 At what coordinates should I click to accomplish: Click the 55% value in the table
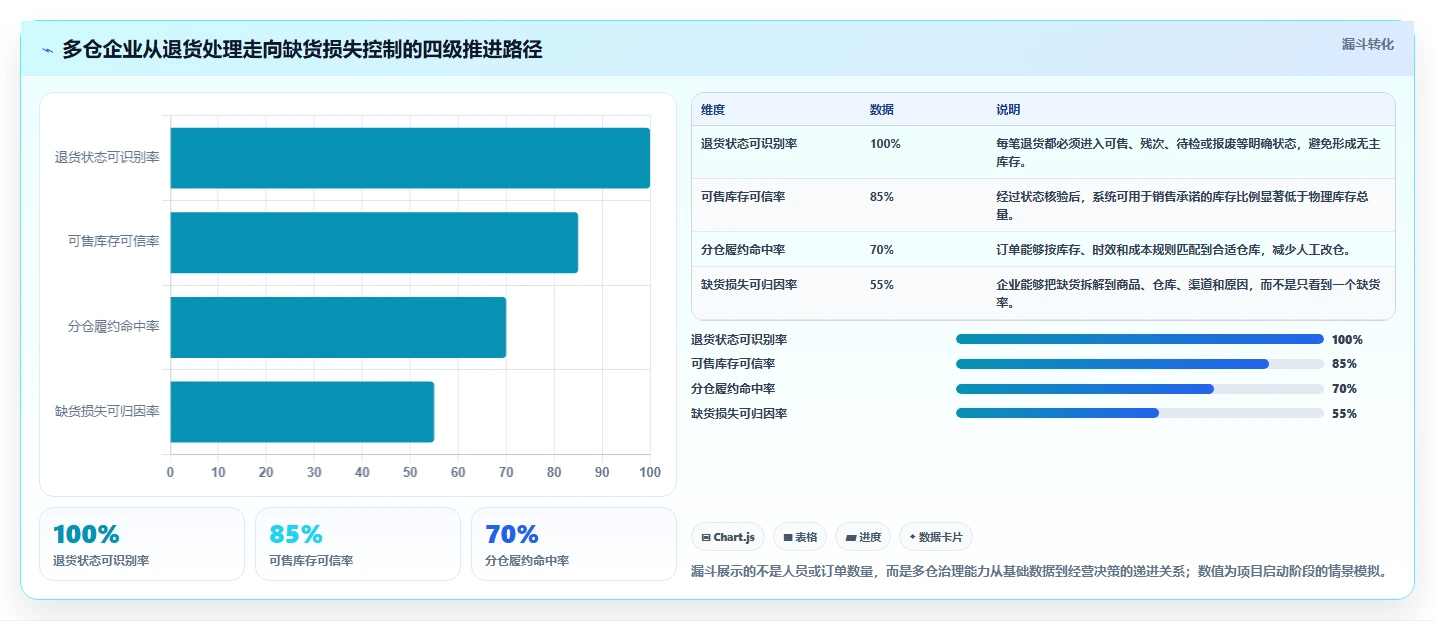tap(882, 285)
